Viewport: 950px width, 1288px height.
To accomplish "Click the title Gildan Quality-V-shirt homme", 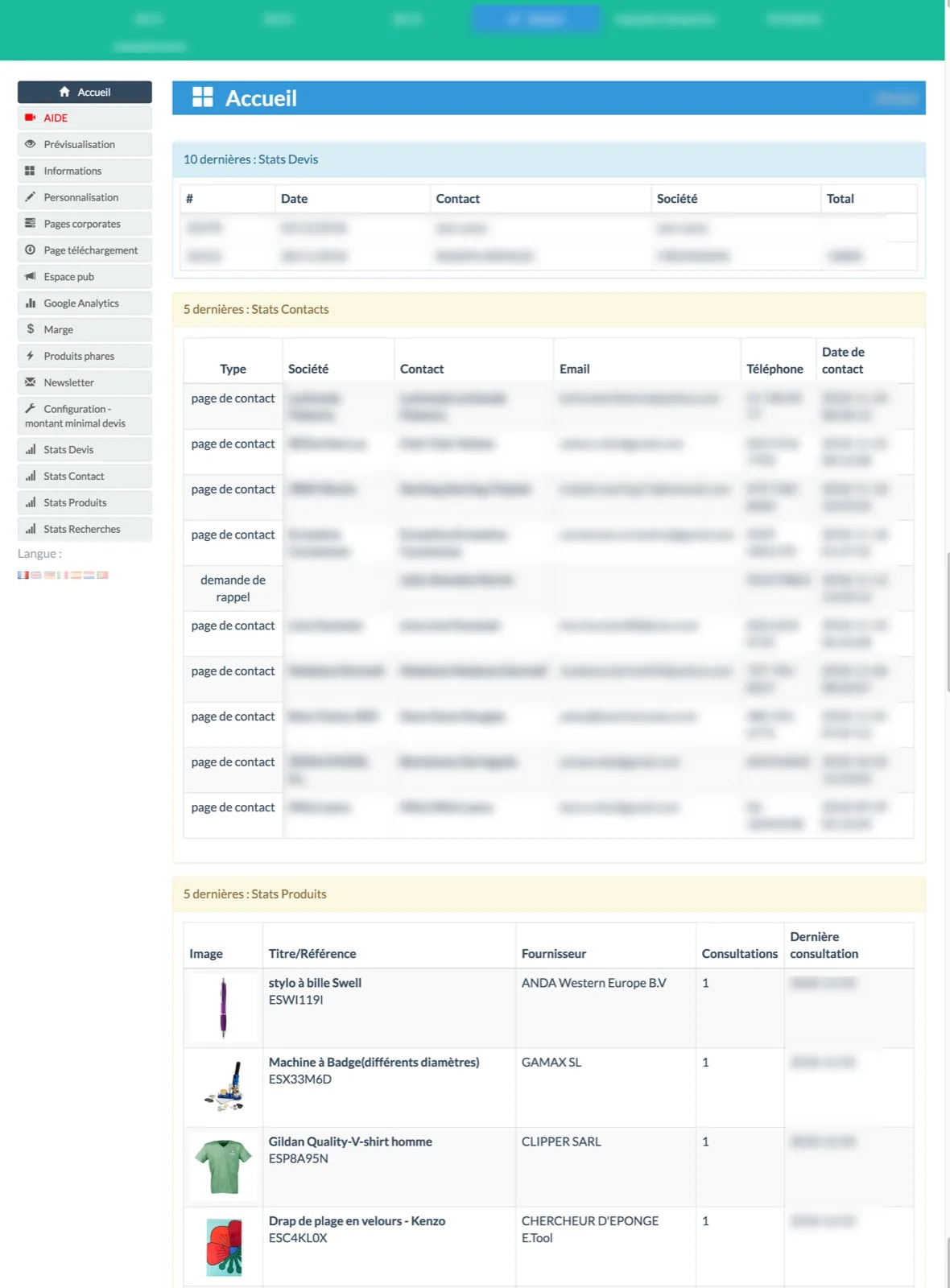I will coord(350,1141).
